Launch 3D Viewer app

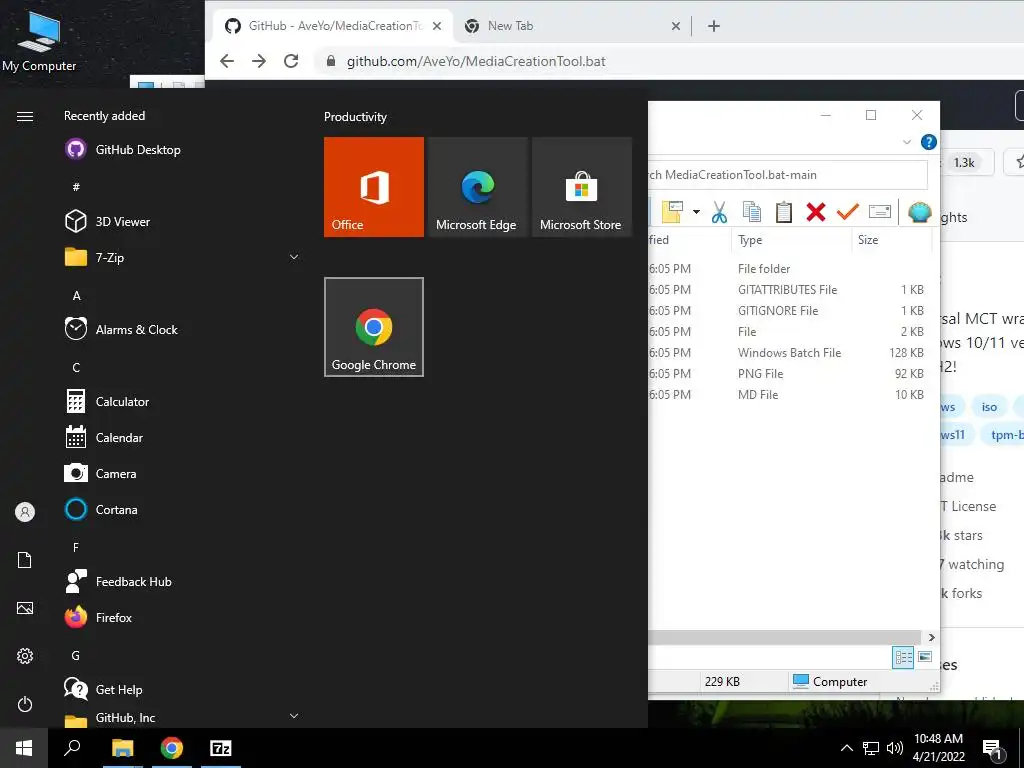tap(108, 221)
